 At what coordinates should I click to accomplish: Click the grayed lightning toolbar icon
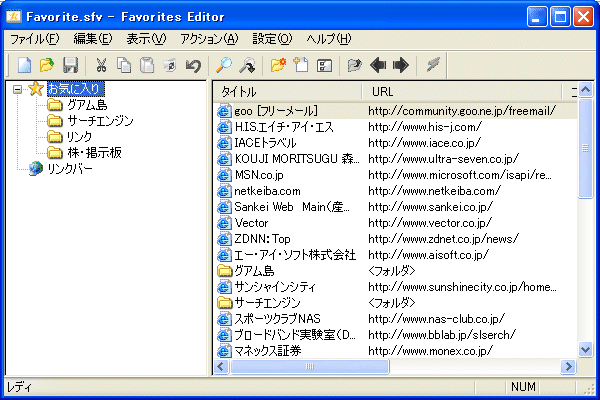click(433, 64)
